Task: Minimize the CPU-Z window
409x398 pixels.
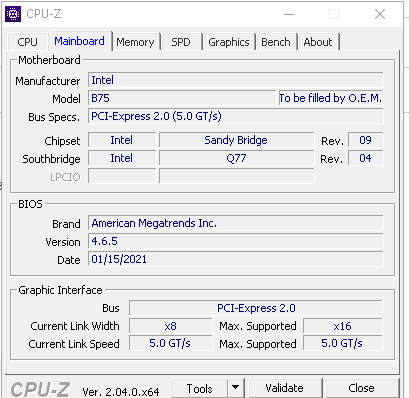Action: (289, 14)
